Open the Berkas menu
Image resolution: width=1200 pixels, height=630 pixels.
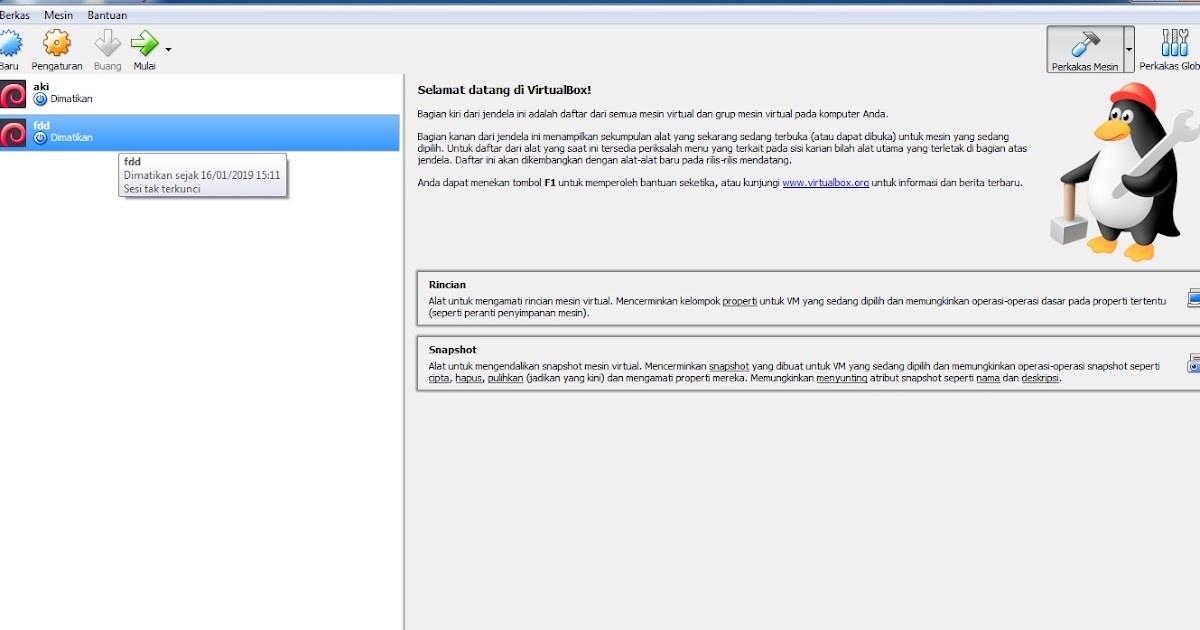pyautogui.click(x=14, y=15)
